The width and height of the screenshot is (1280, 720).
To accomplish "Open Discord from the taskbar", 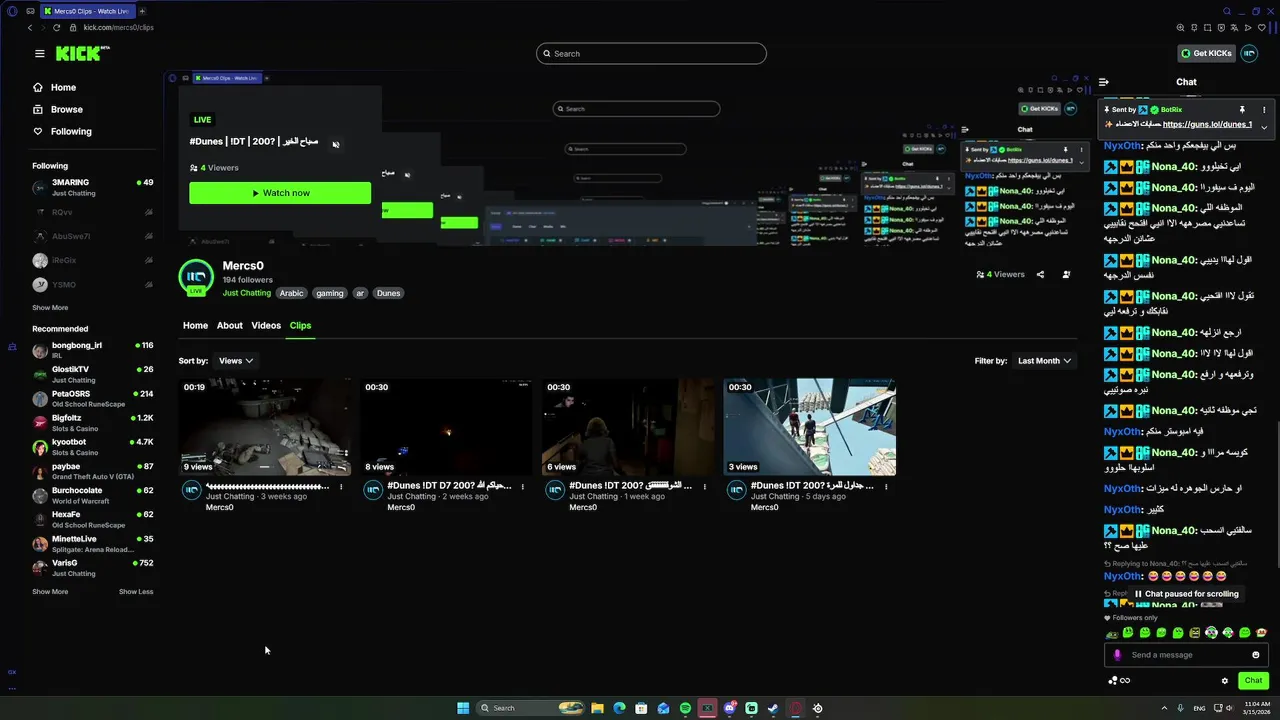I will tap(730, 708).
